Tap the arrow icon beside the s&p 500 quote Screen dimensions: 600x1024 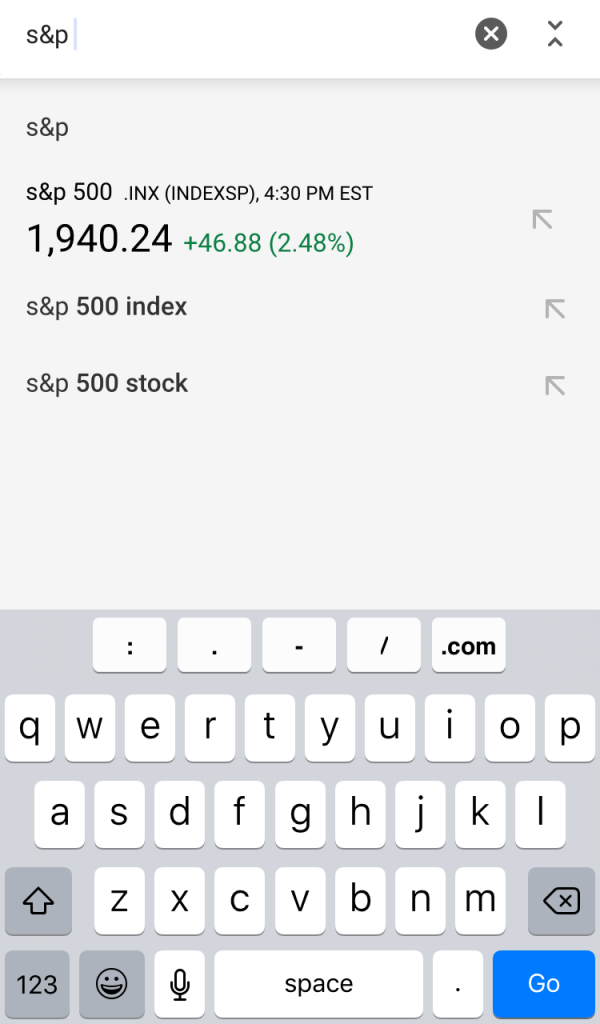click(542, 219)
